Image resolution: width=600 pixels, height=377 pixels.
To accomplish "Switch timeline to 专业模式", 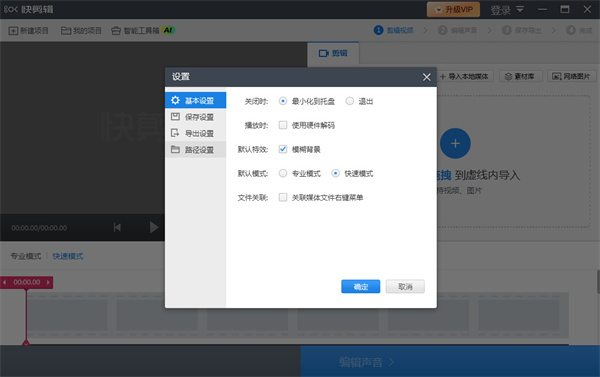I will [26, 256].
